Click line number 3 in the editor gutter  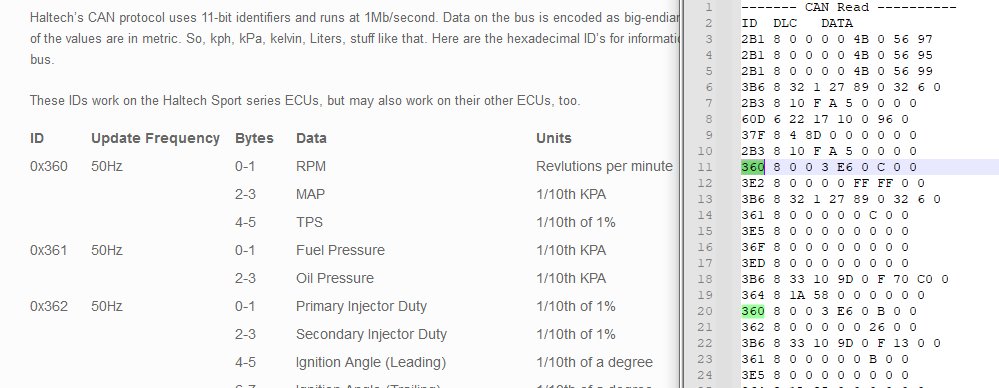click(x=708, y=40)
